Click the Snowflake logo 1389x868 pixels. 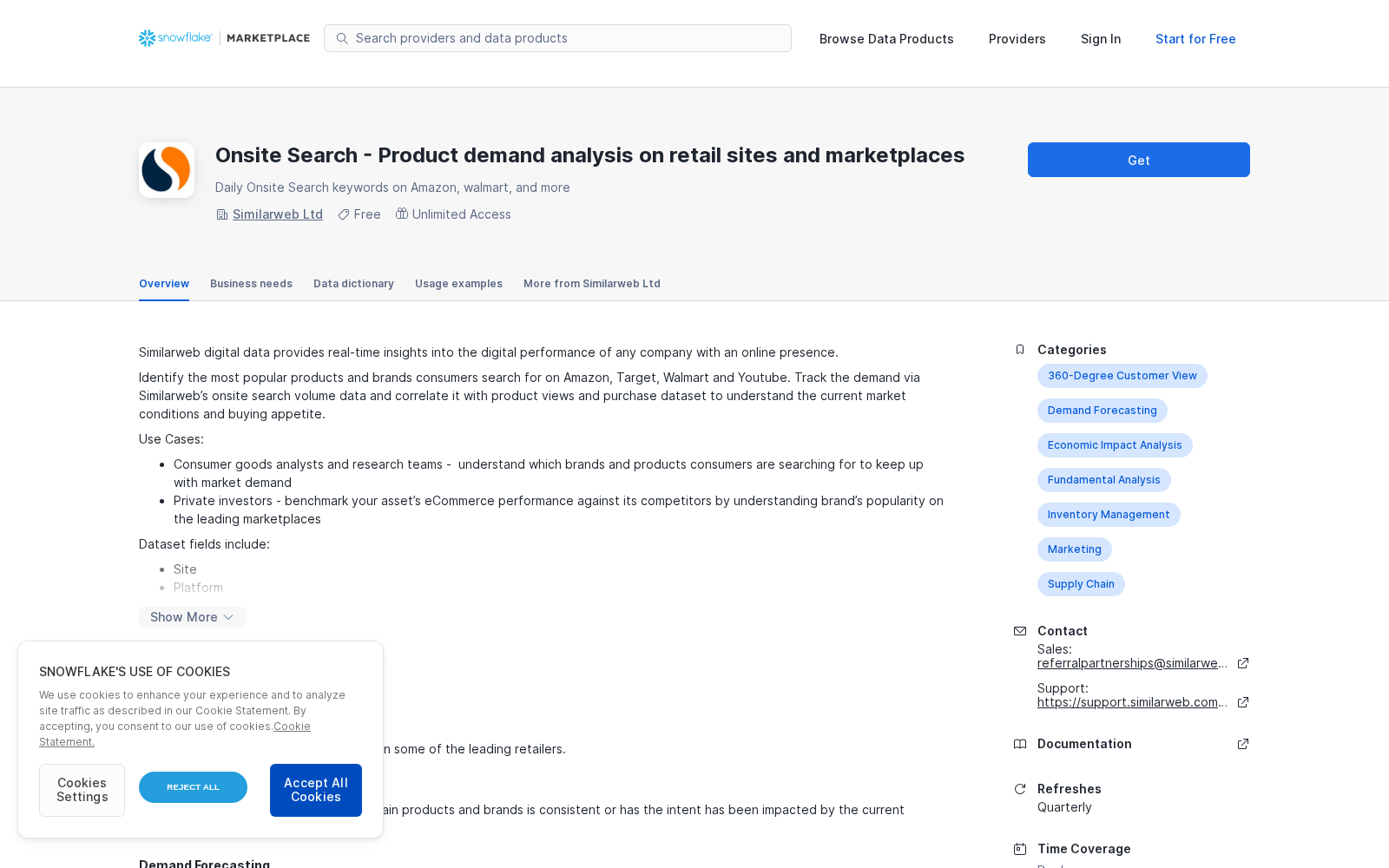(x=175, y=38)
